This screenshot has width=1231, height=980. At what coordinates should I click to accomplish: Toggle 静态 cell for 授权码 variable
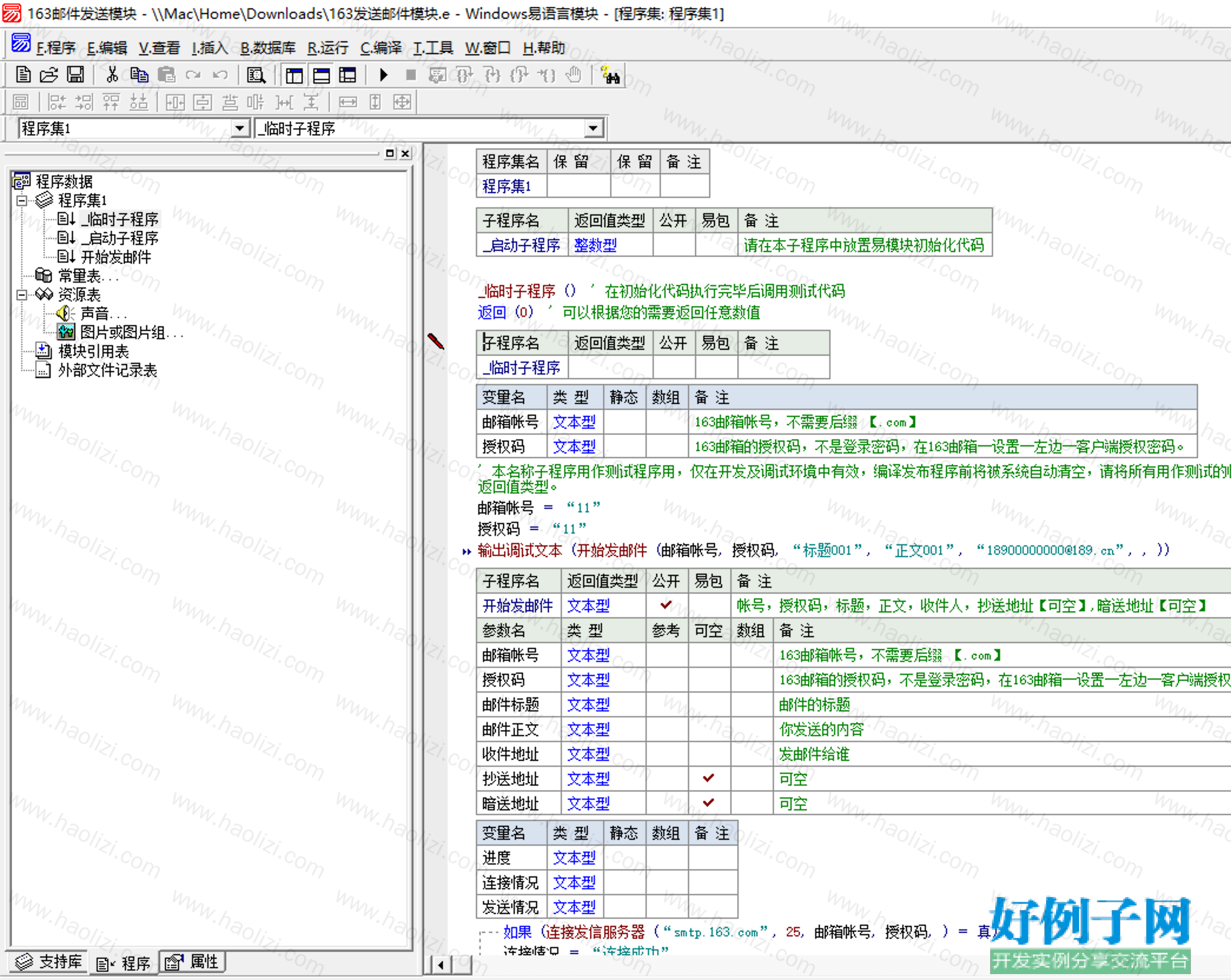tap(624, 446)
